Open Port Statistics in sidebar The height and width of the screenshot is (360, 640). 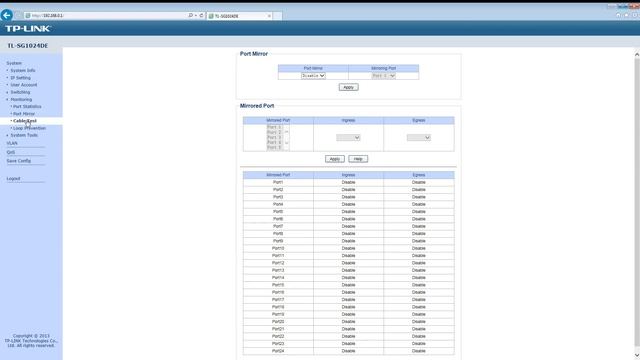(x=27, y=107)
